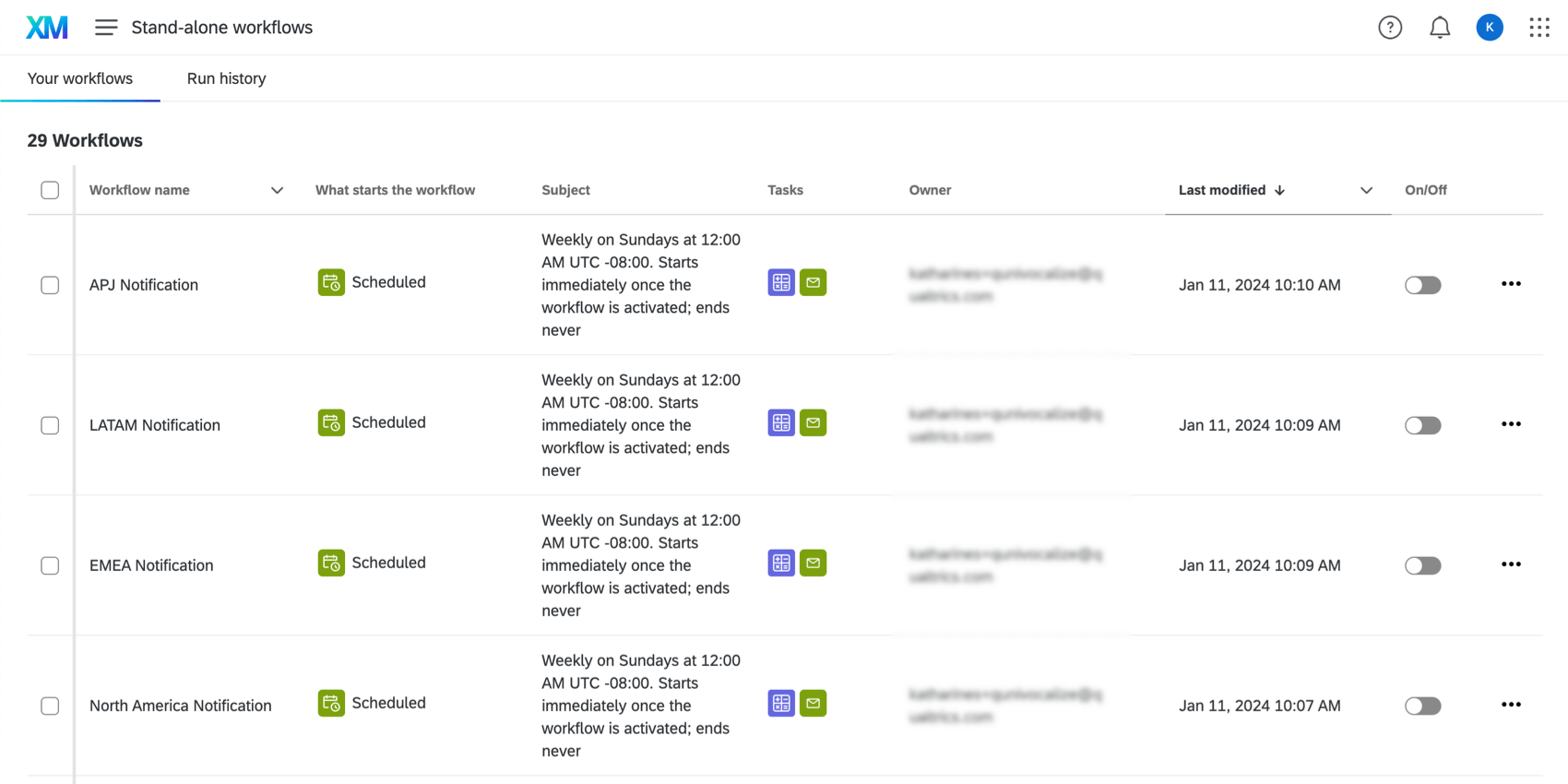Select the LATAM Notification checkbox
This screenshot has height=784, width=1568.
[50, 425]
